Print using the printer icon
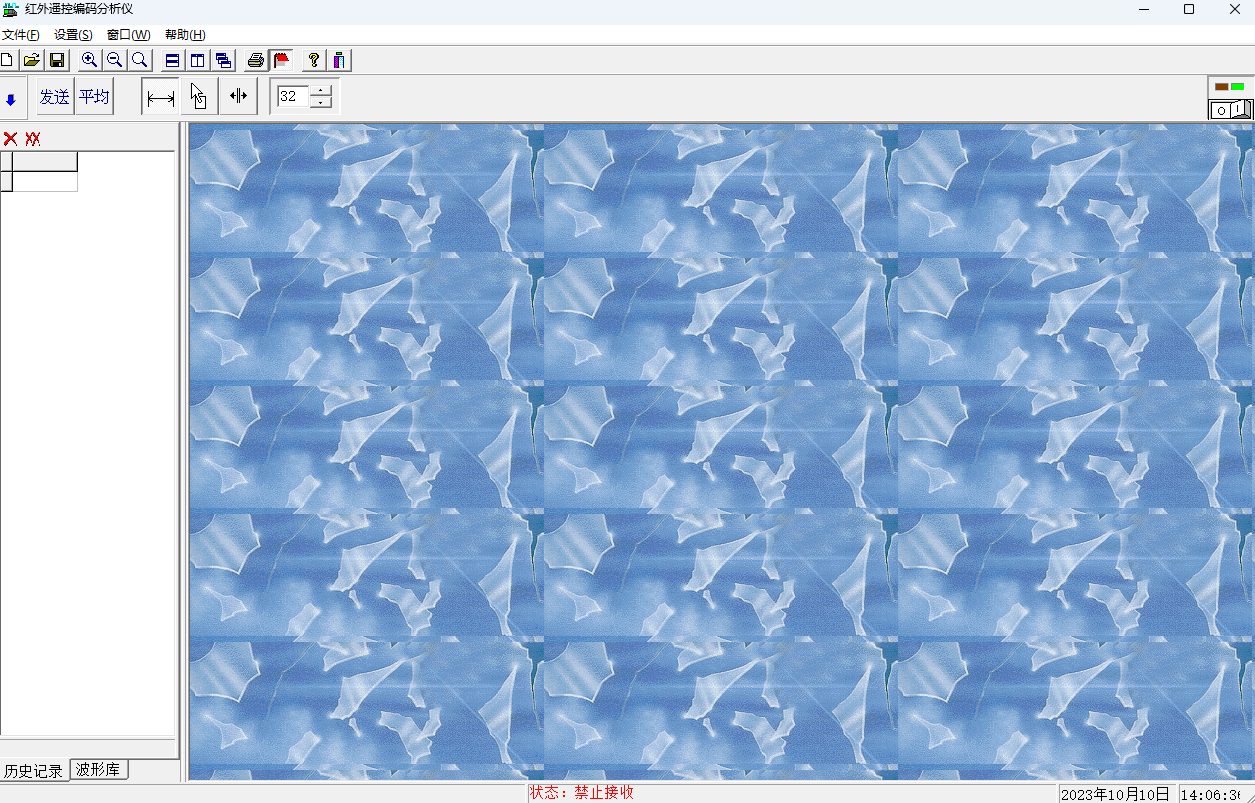This screenshot has height=803, width=1255. (256, 60)
